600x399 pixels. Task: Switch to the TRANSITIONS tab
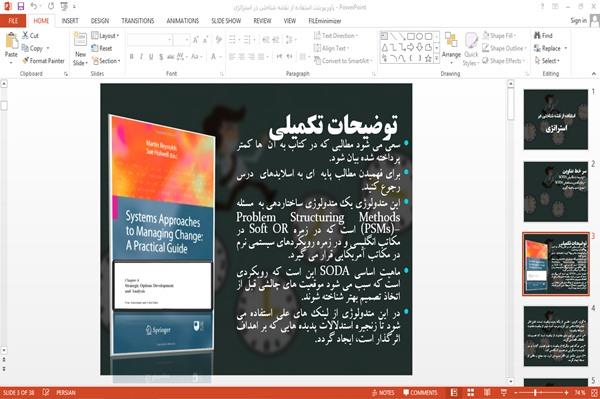tap(138, 21)
